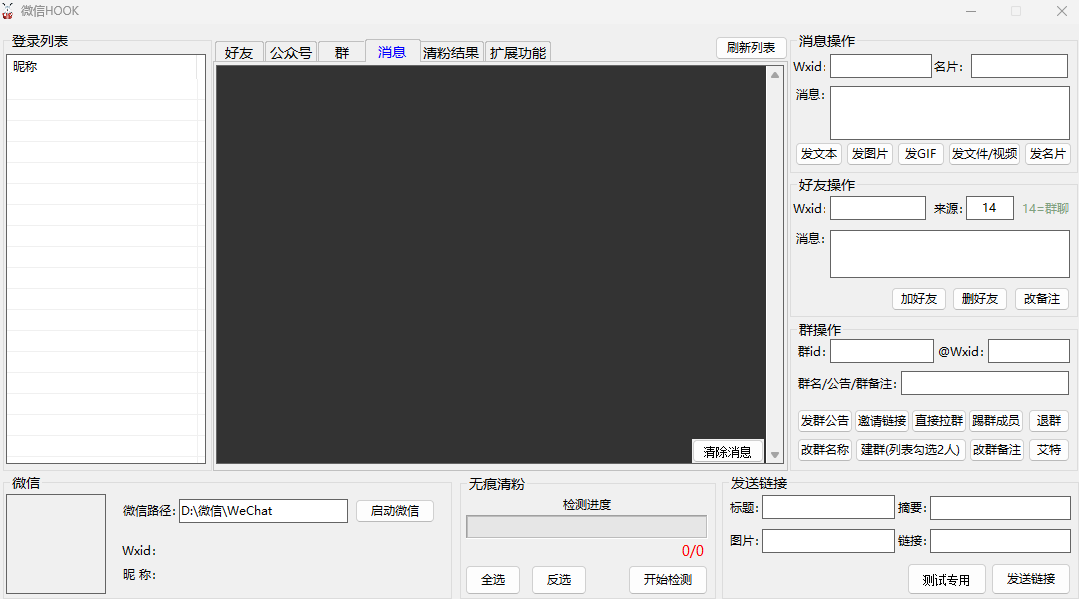Click the scroll up arrow in message panel
Image resolution: width=1079 pixels, height=599 pixels.
(x=774, y=75)
